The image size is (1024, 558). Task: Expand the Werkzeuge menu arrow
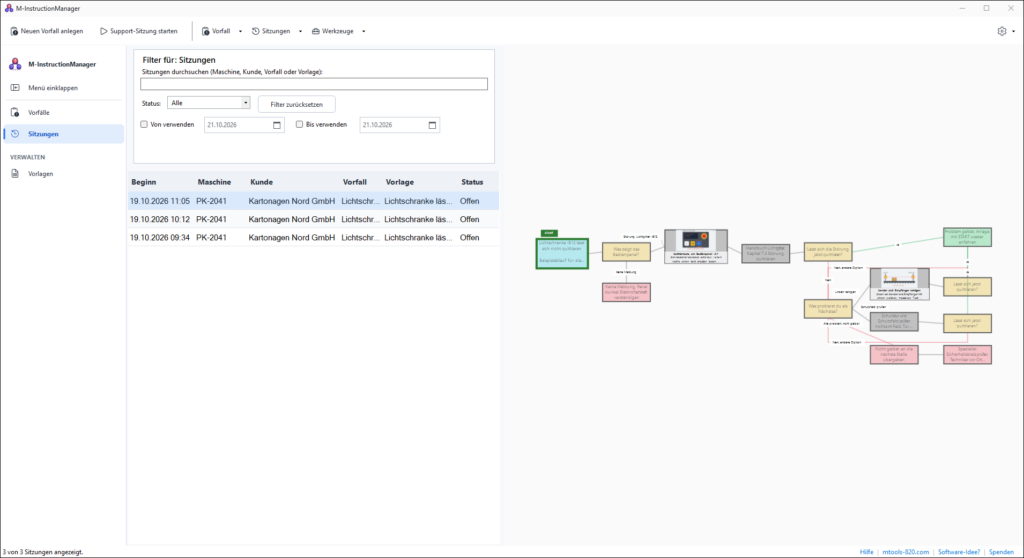coord(364,31)
